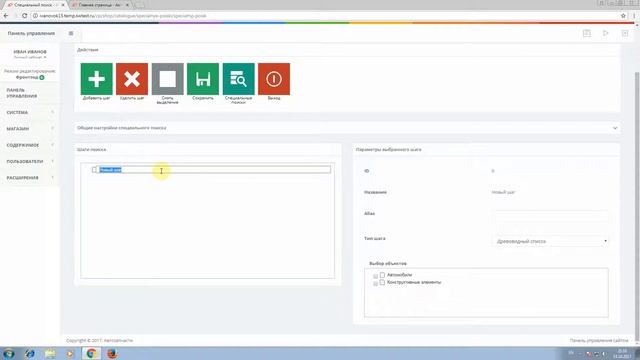640x360 pixels.
Task: Open Панель управления sidebar menu item
Action: [29, 93]
